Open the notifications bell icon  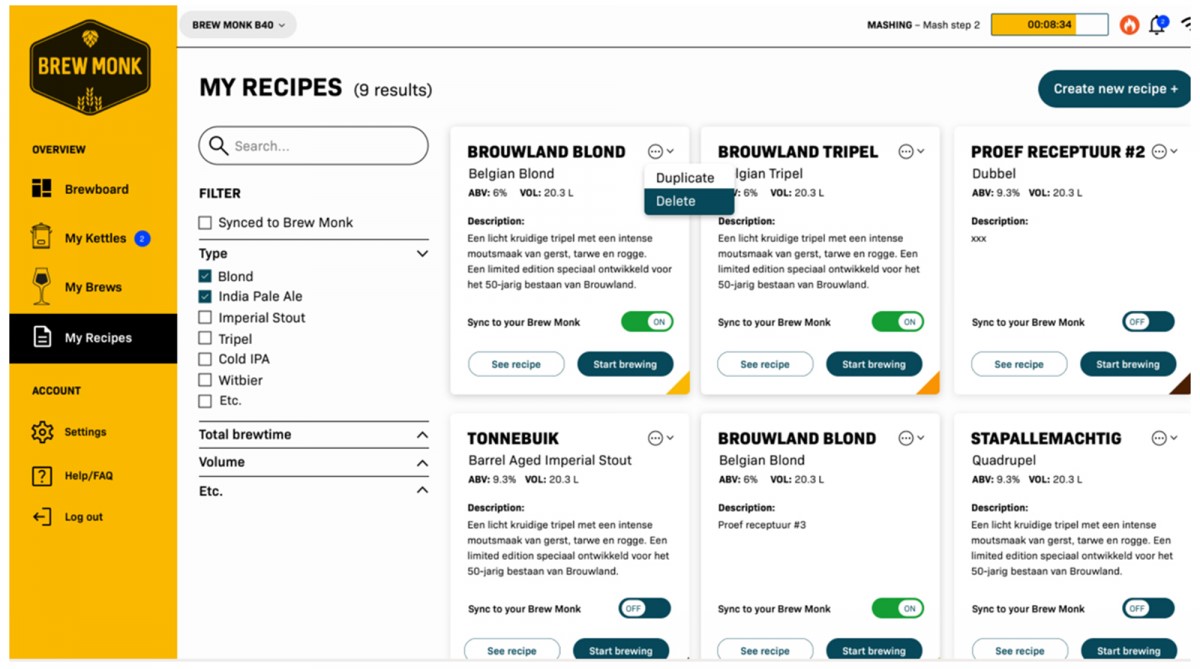click(x=1158, y=25)
